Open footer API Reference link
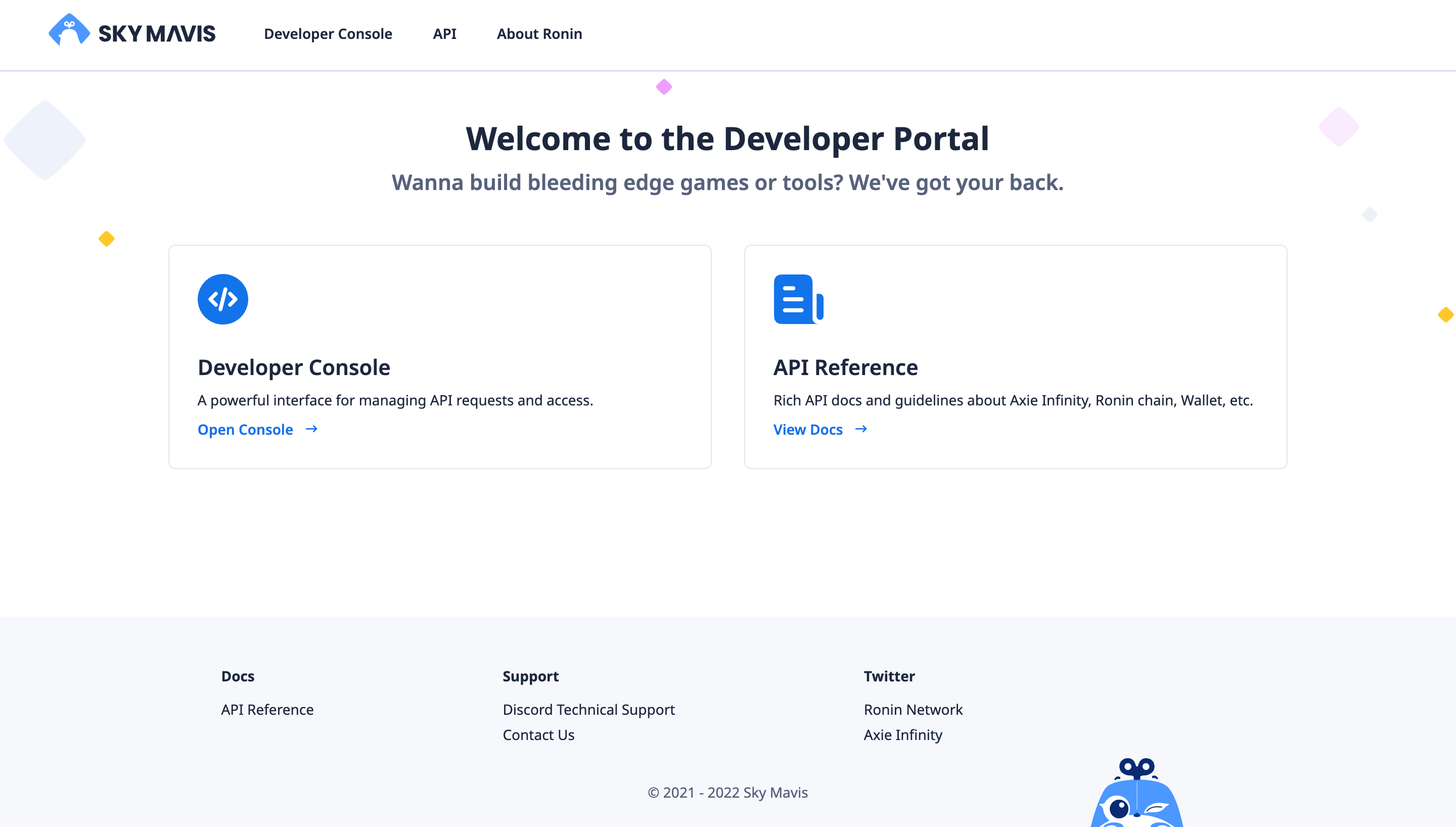The image size is (1456, 827). 267,709
